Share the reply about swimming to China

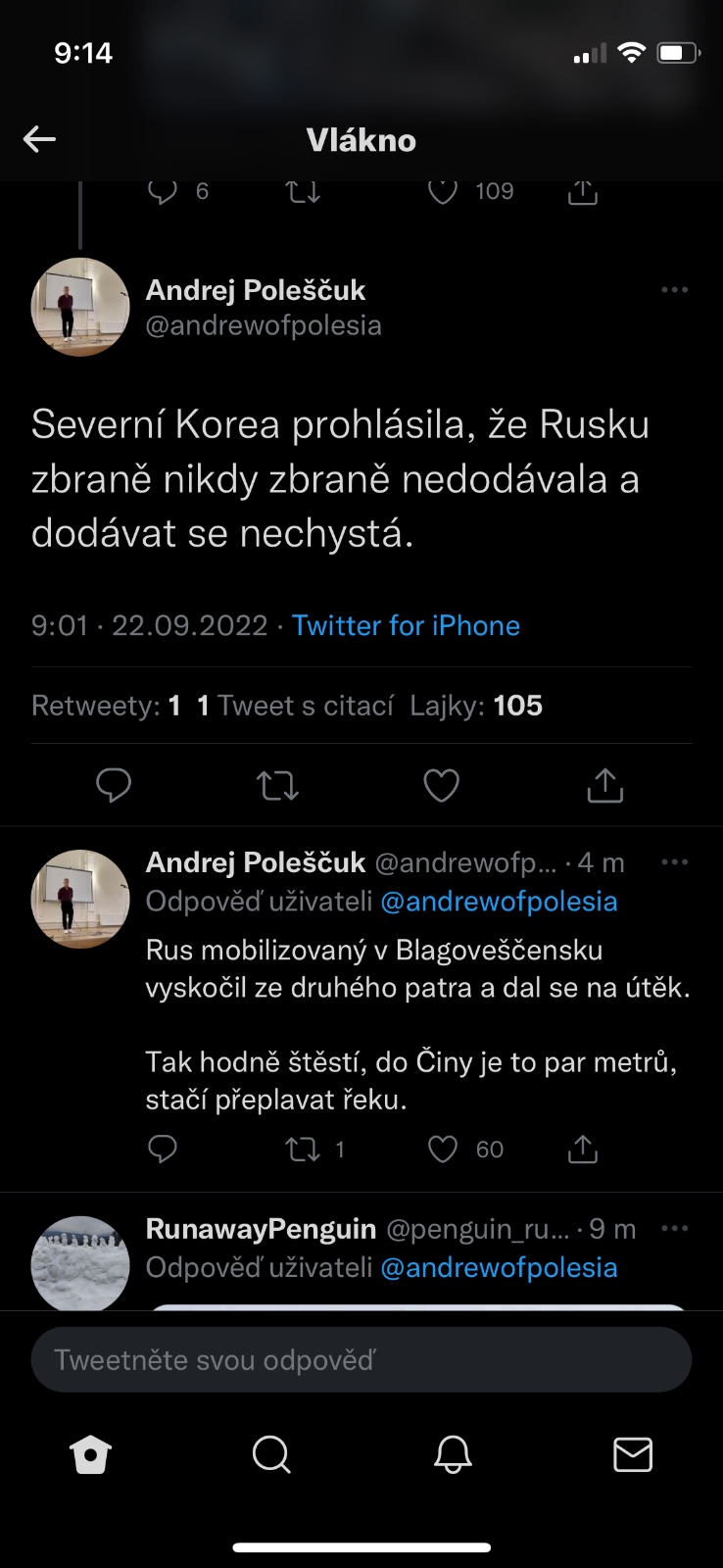pos(583,1149)
